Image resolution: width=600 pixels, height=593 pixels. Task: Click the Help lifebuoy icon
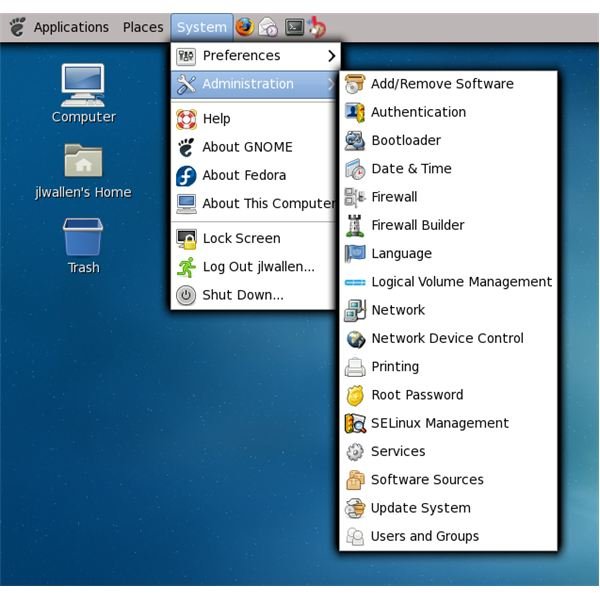pos(186,119)
